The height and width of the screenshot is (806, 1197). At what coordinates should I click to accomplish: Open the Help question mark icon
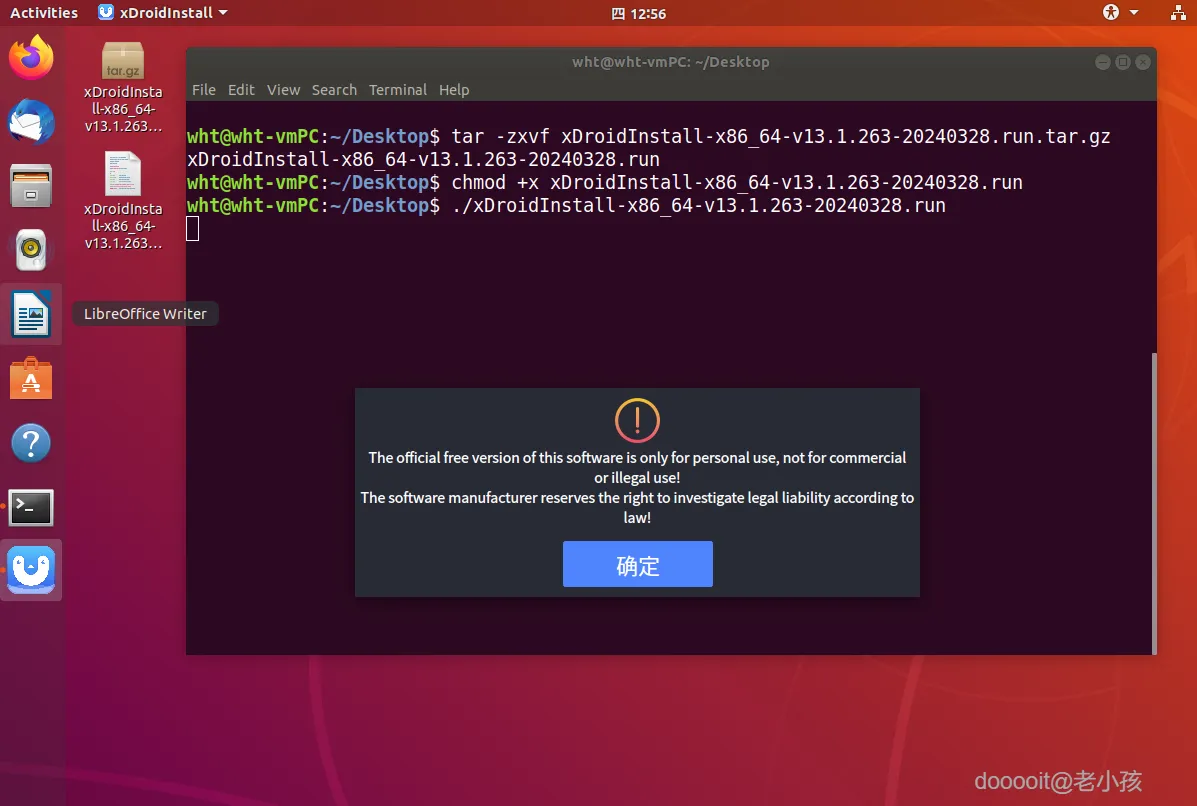(x=31, y=443)
